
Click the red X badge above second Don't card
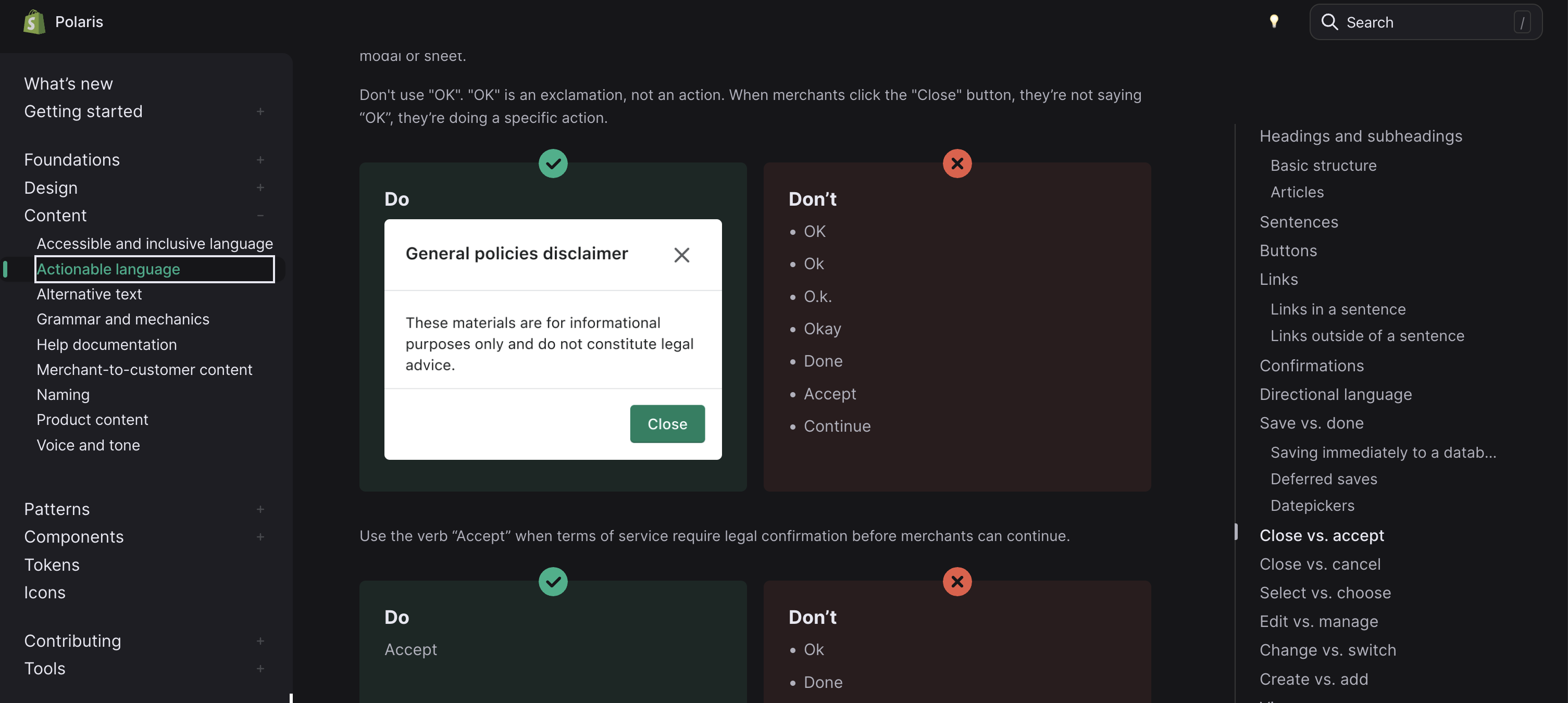pyautogui.click(x=957, y=581)
